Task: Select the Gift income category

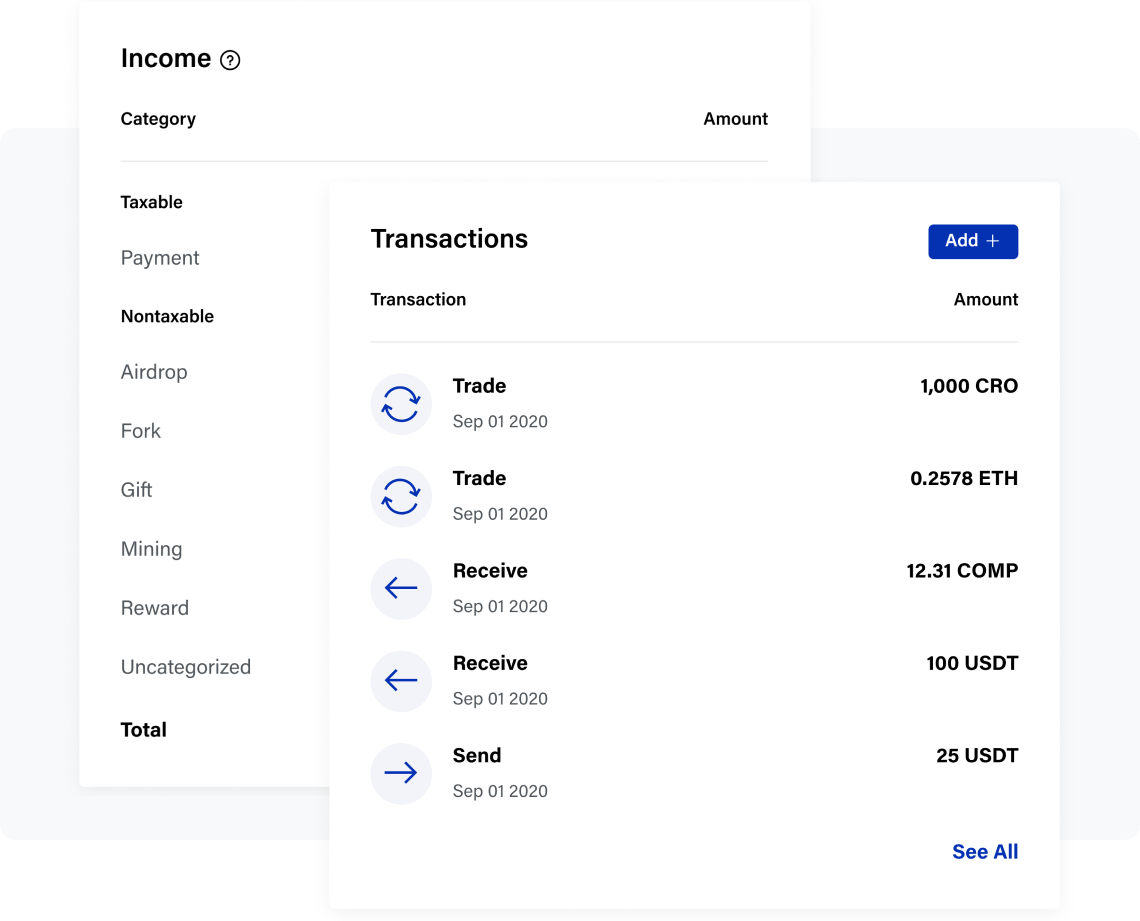Action: coord(137,490)
